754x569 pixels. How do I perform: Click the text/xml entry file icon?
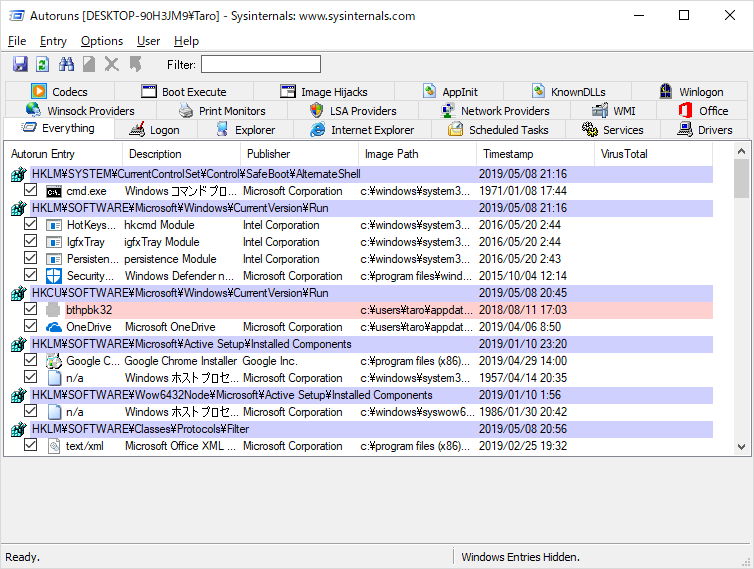click(54, 446)
